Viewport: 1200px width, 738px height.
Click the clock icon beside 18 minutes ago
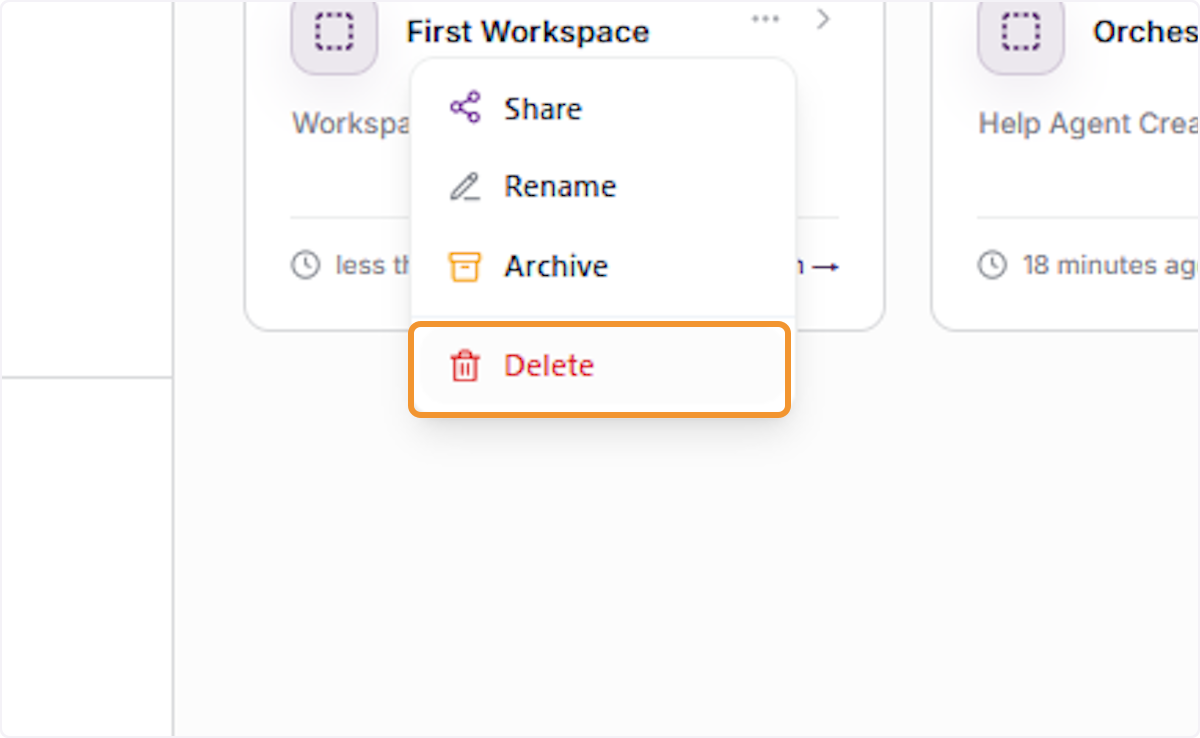click(992, 265)
